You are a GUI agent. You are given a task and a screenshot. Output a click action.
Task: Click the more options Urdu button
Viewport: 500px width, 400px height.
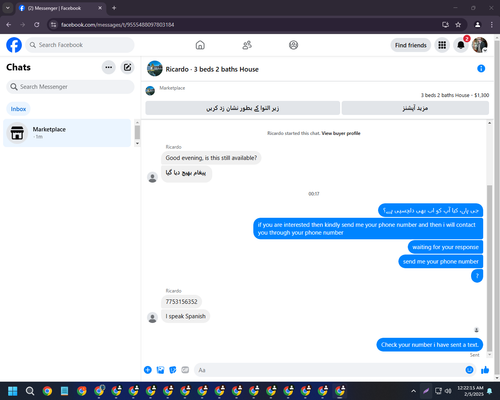tap(415, 108)
